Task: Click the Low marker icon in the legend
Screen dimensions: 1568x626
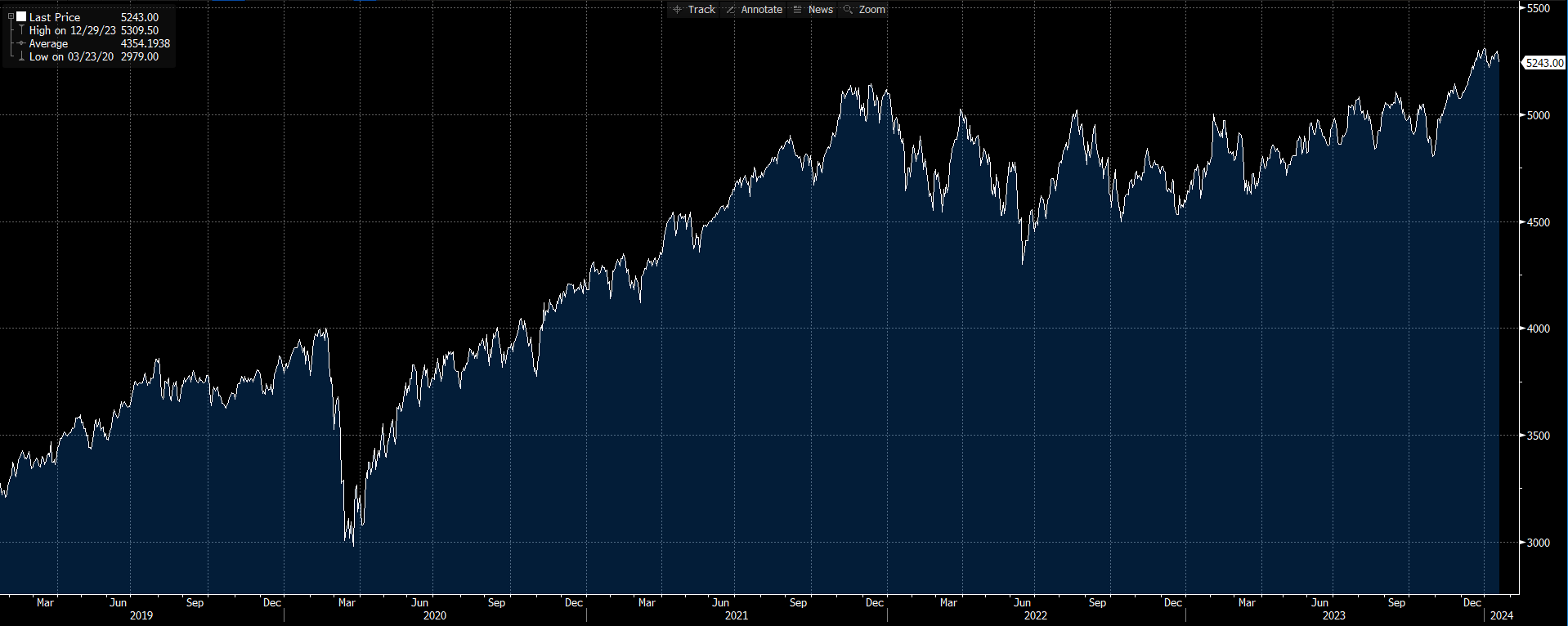Action: coord(21,56)
